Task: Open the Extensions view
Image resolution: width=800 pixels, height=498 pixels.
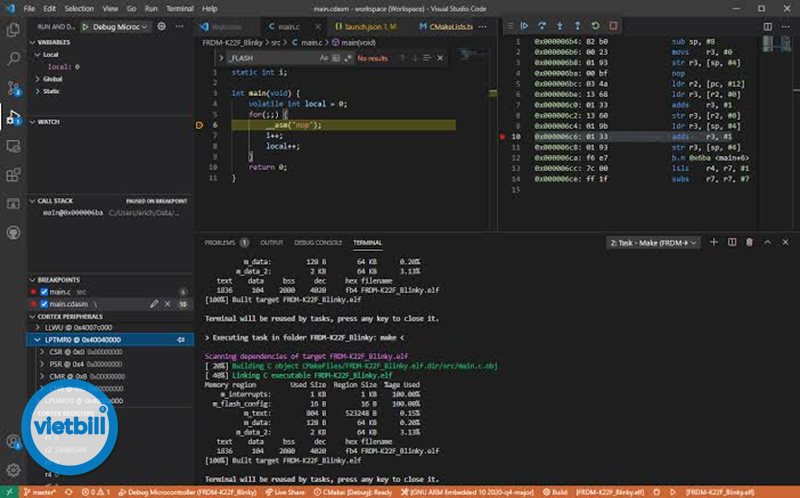Action: [13, 175]
